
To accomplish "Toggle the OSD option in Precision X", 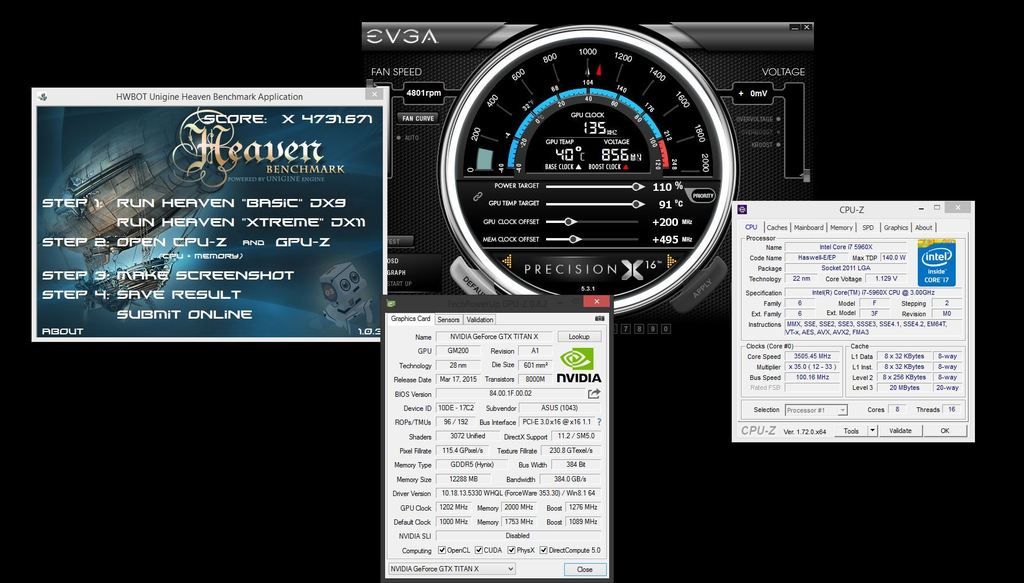I will [393, 260].
